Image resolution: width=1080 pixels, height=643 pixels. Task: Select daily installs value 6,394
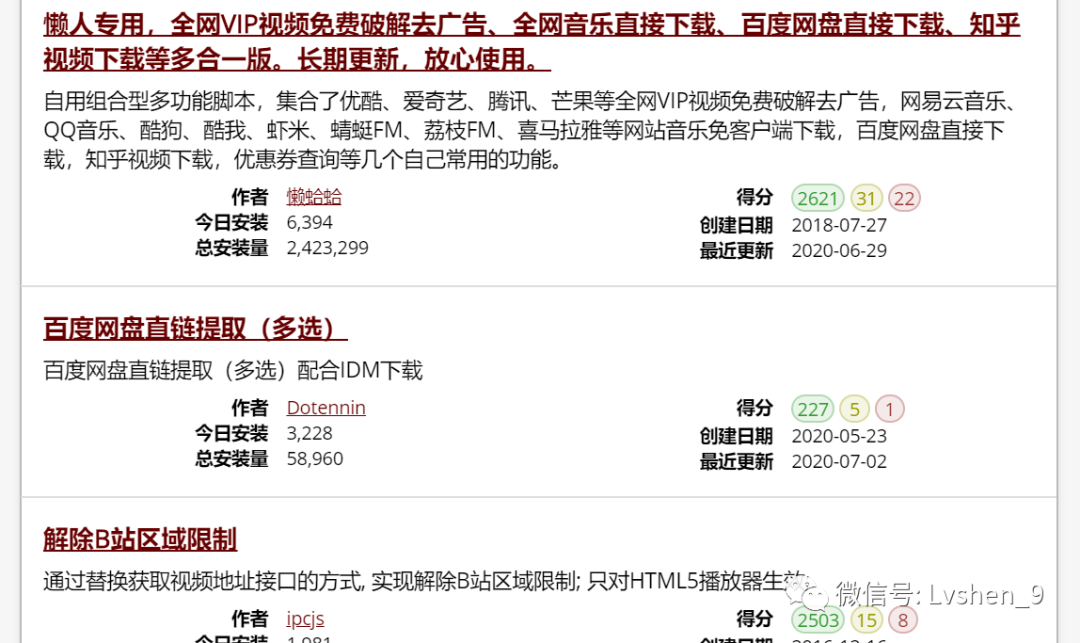point(309,222)
